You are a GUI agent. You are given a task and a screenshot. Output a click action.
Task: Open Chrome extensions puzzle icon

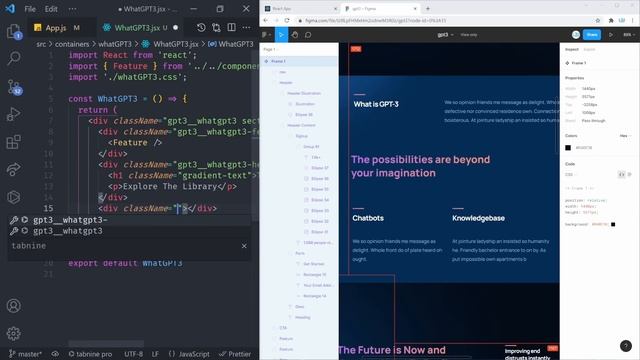click(x=611, y=20)
